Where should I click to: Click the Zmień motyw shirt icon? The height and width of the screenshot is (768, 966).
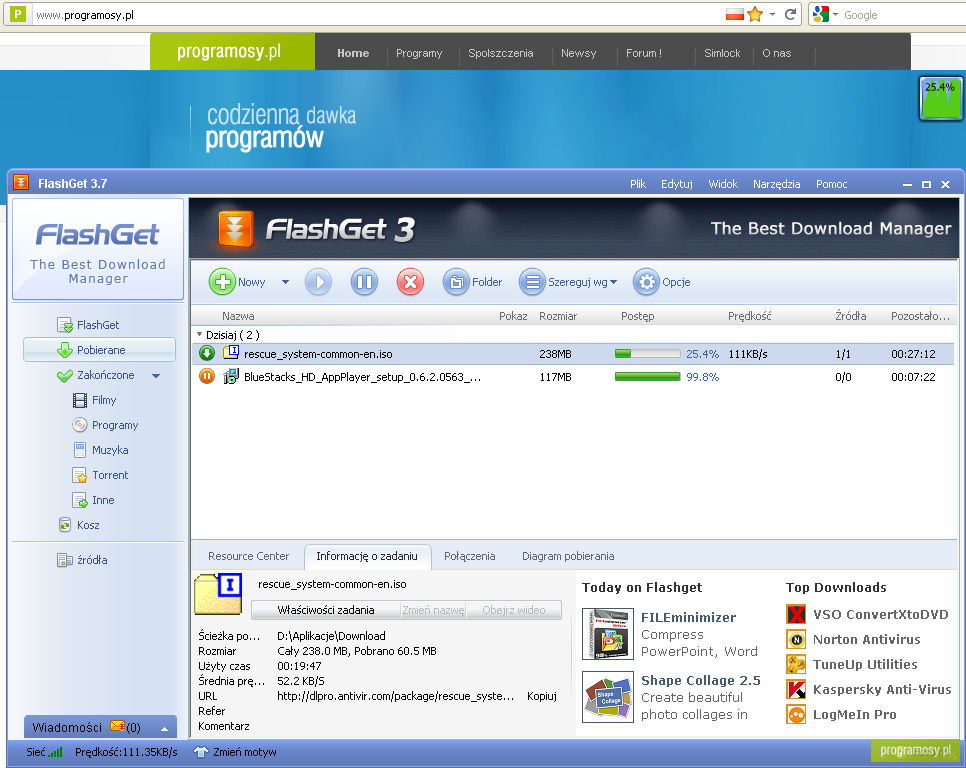[200, 752]
